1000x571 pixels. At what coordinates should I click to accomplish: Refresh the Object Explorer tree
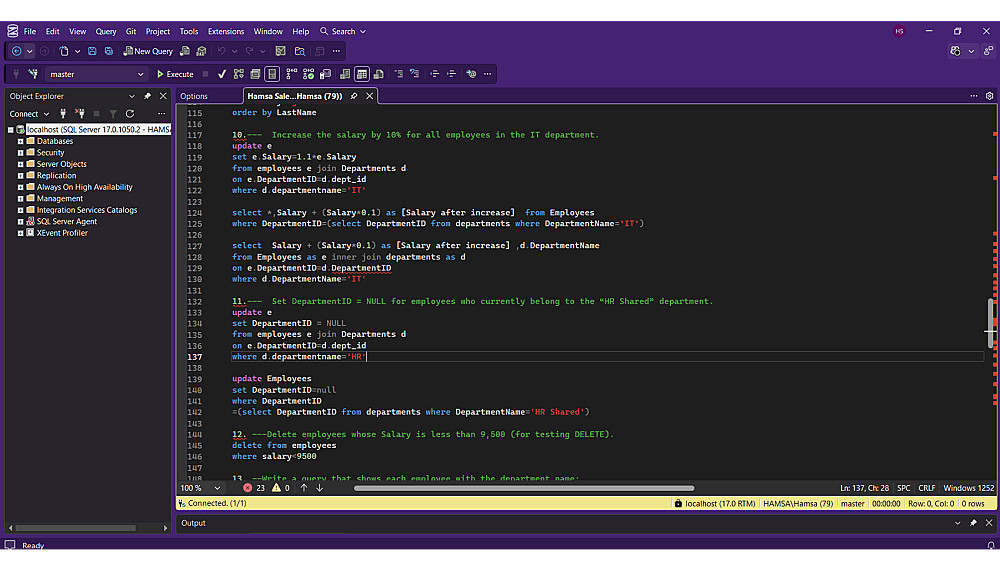pos(130,114)
